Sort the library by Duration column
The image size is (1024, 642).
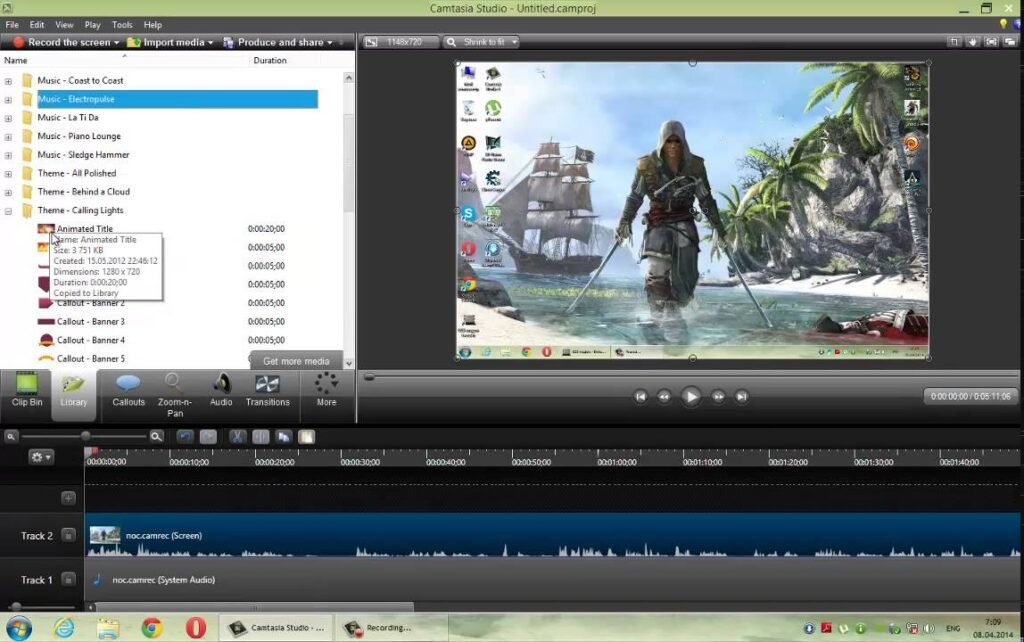coord(270,60)
